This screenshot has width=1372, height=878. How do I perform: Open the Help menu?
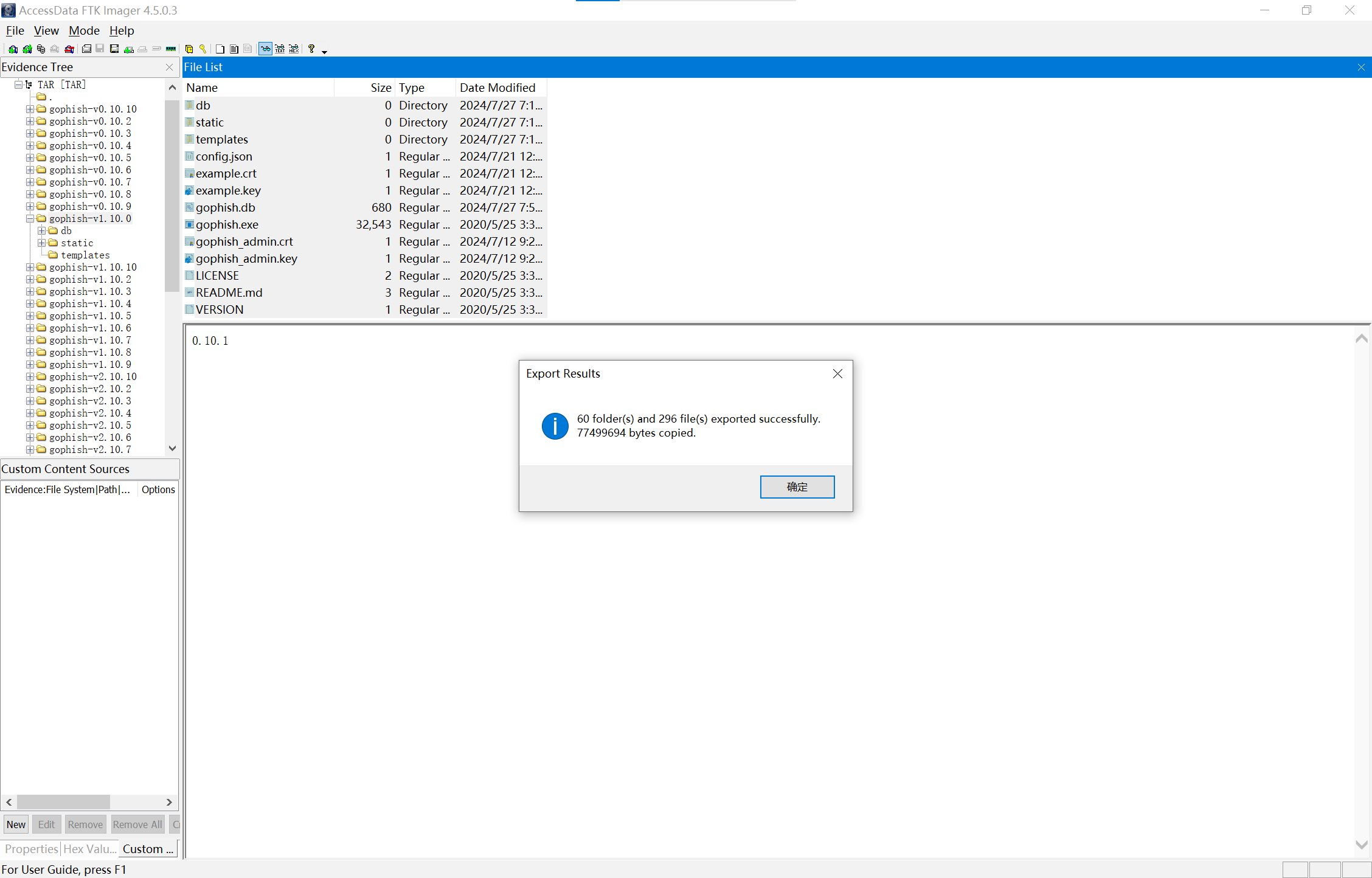122,30
